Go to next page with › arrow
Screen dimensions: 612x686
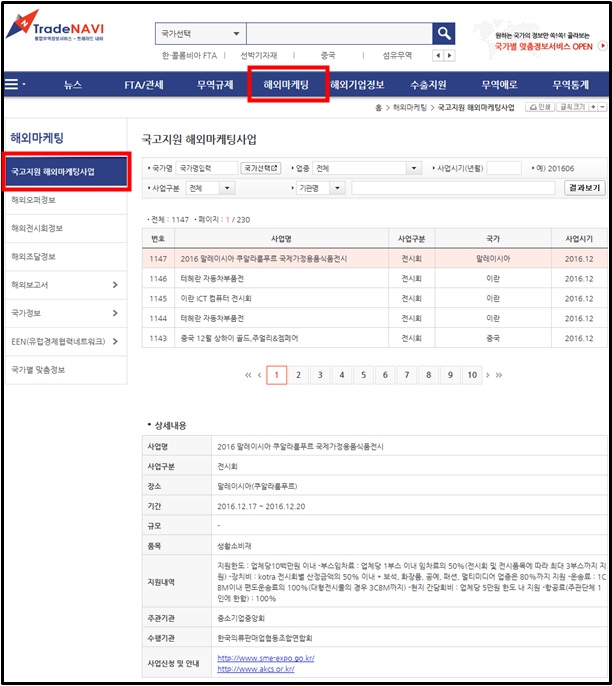point(487,375)
